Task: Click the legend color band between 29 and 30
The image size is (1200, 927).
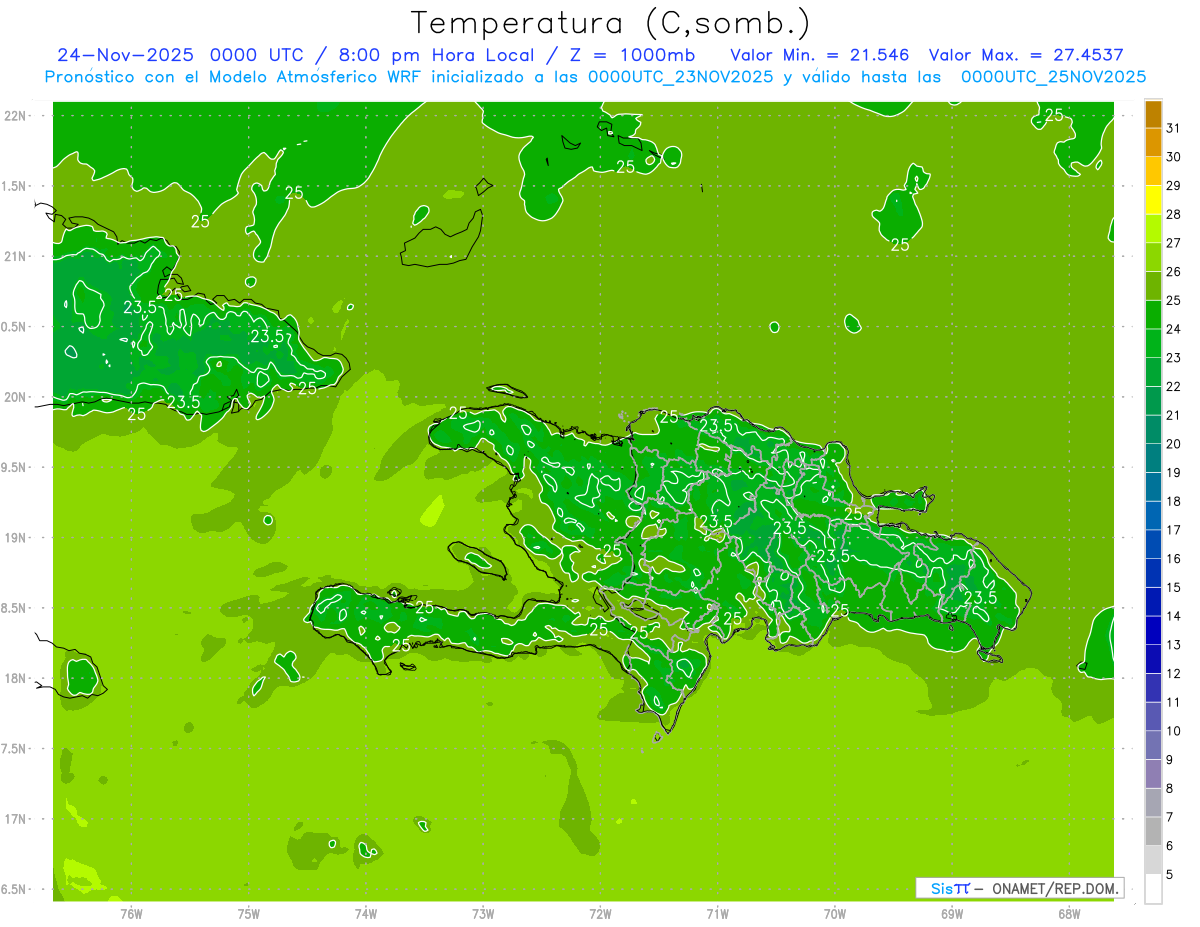Action: [x=1153, y=172]
